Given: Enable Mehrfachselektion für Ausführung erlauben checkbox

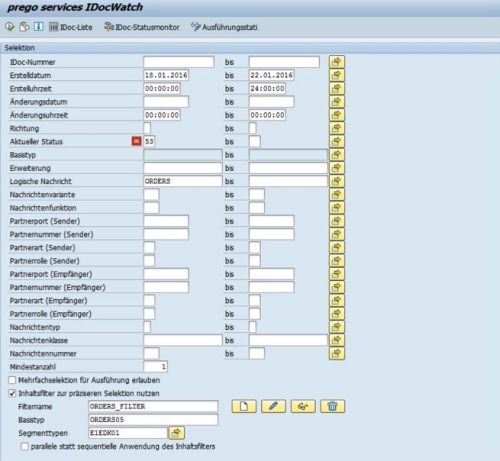Looking at the screenshot, I should coord(12,380).
